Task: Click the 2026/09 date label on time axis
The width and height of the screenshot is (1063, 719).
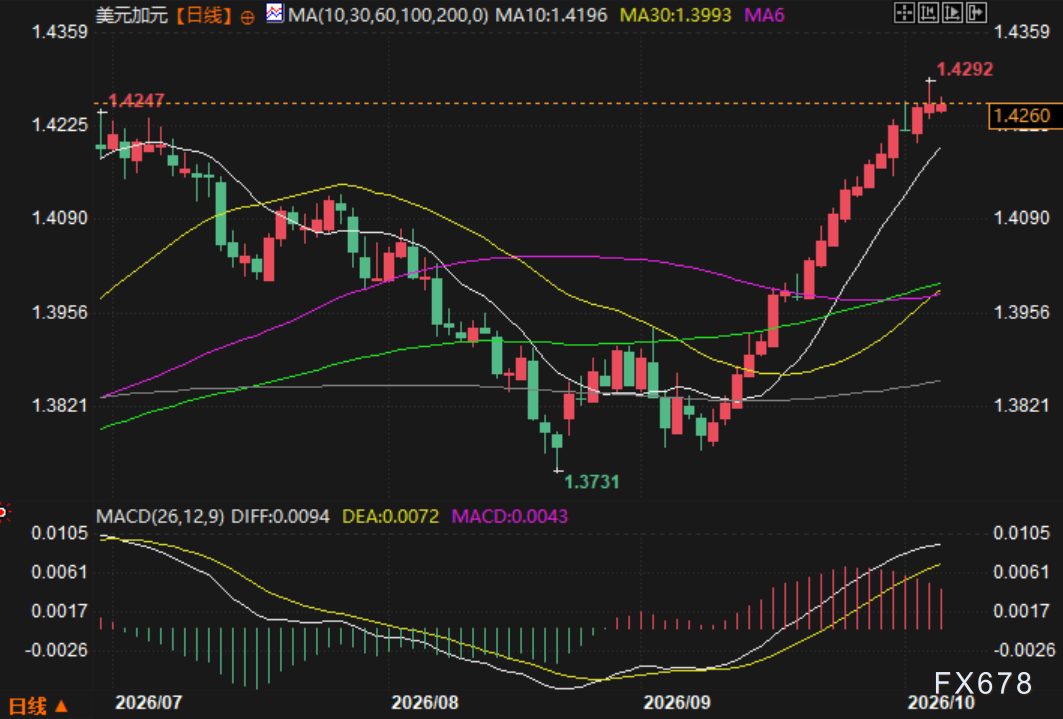Action: tap(677, 702)
